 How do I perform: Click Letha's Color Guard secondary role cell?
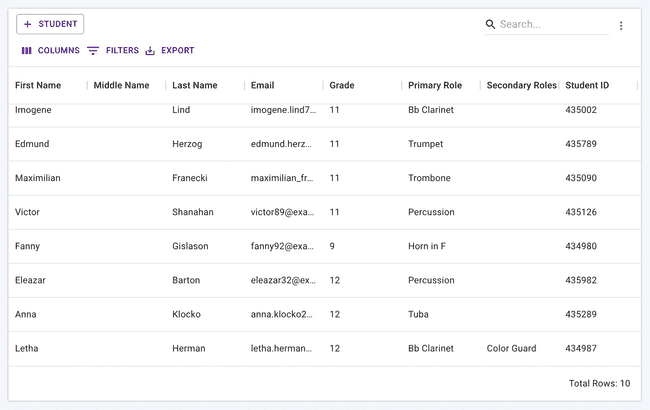click(x=511, y=349)
